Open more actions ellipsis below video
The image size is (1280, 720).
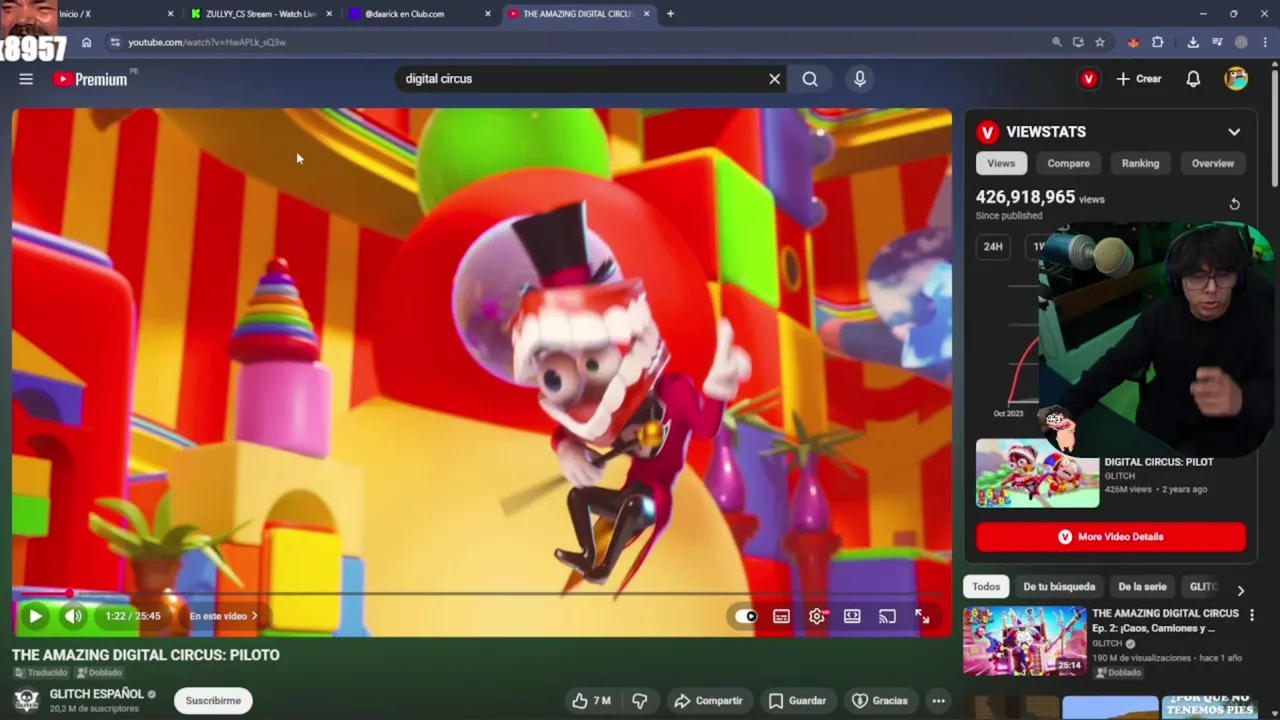(x=938, y=701)
